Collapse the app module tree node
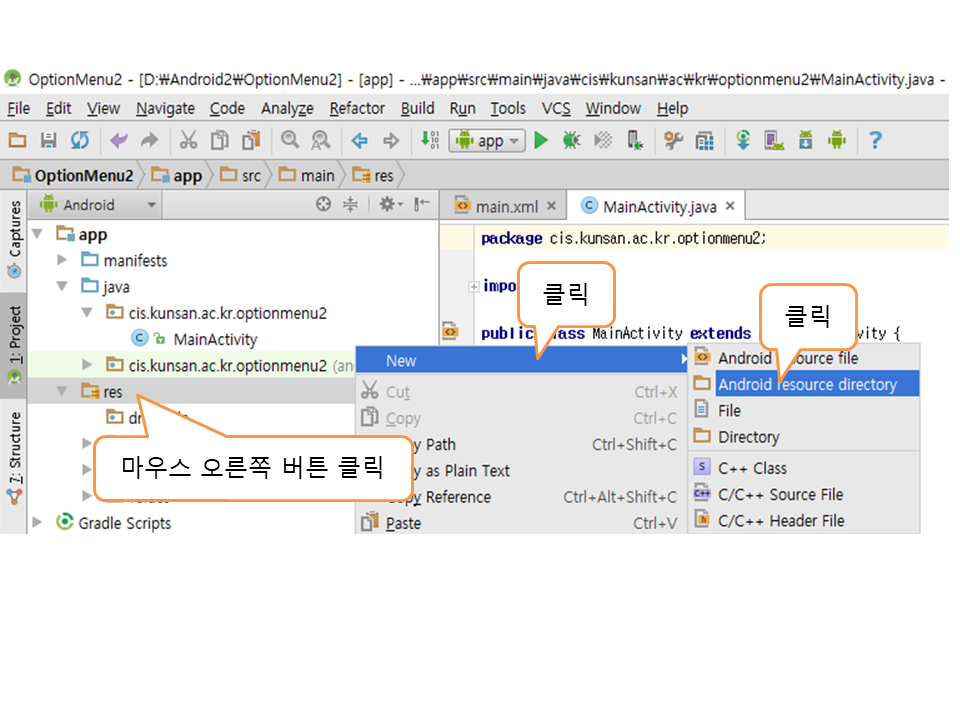This screenshot has width=960, height=720. pos(38,235)
